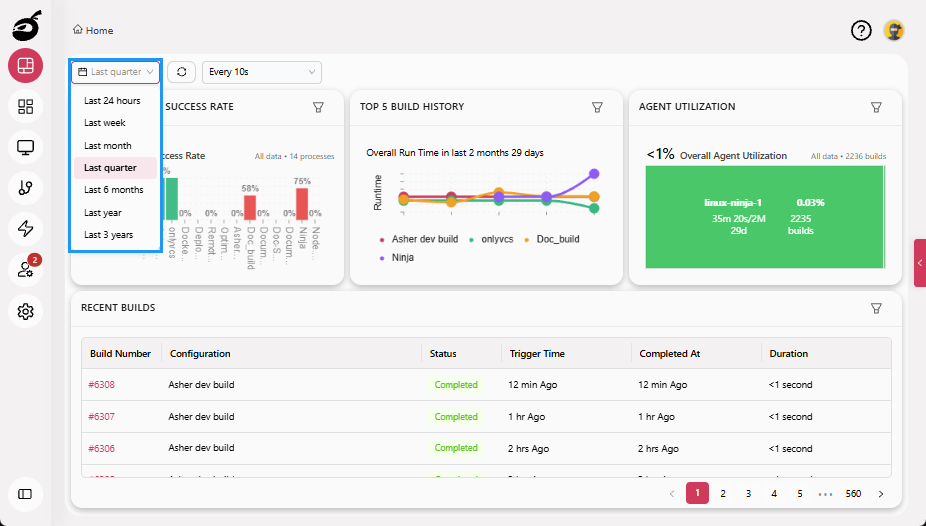Click the linux-ninja-1 green utilization block
926x526 pixels.
[764, 217]
